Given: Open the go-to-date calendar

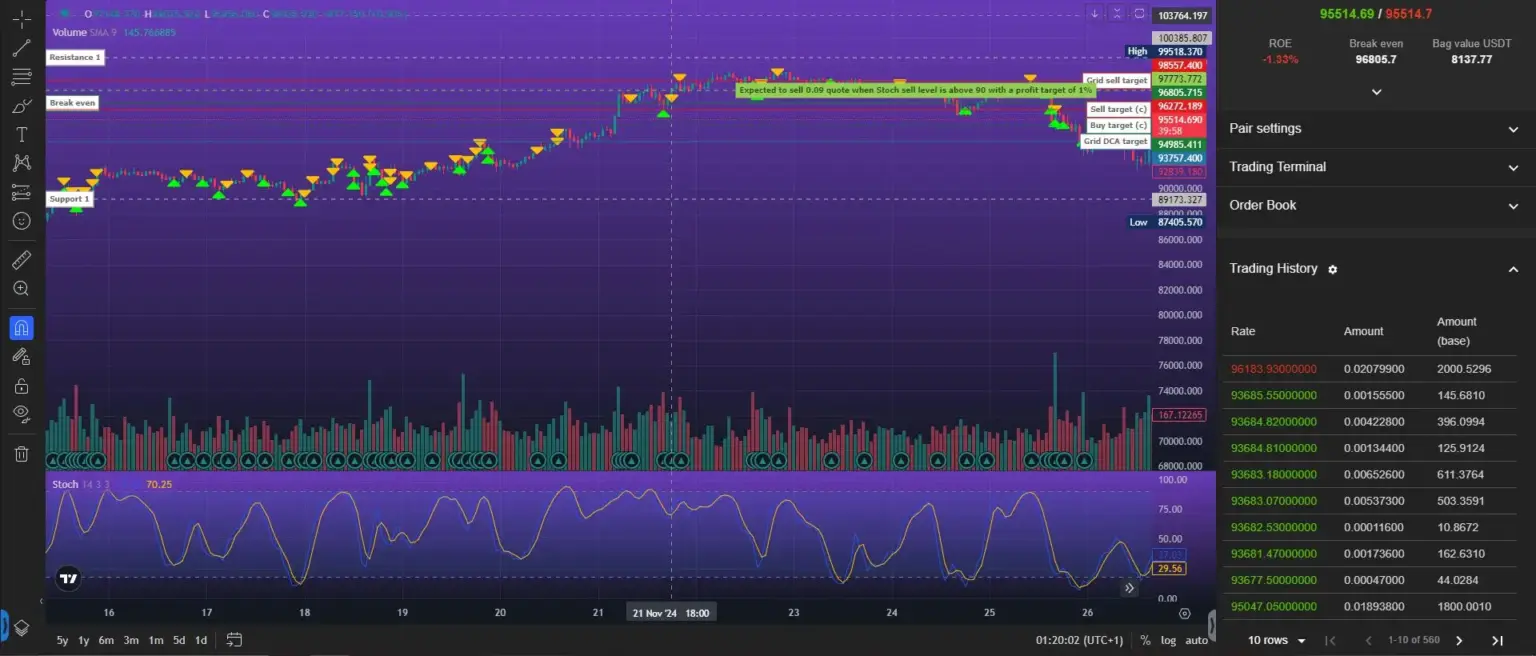Looking at the screenshot, I should [x=235, y=640].
